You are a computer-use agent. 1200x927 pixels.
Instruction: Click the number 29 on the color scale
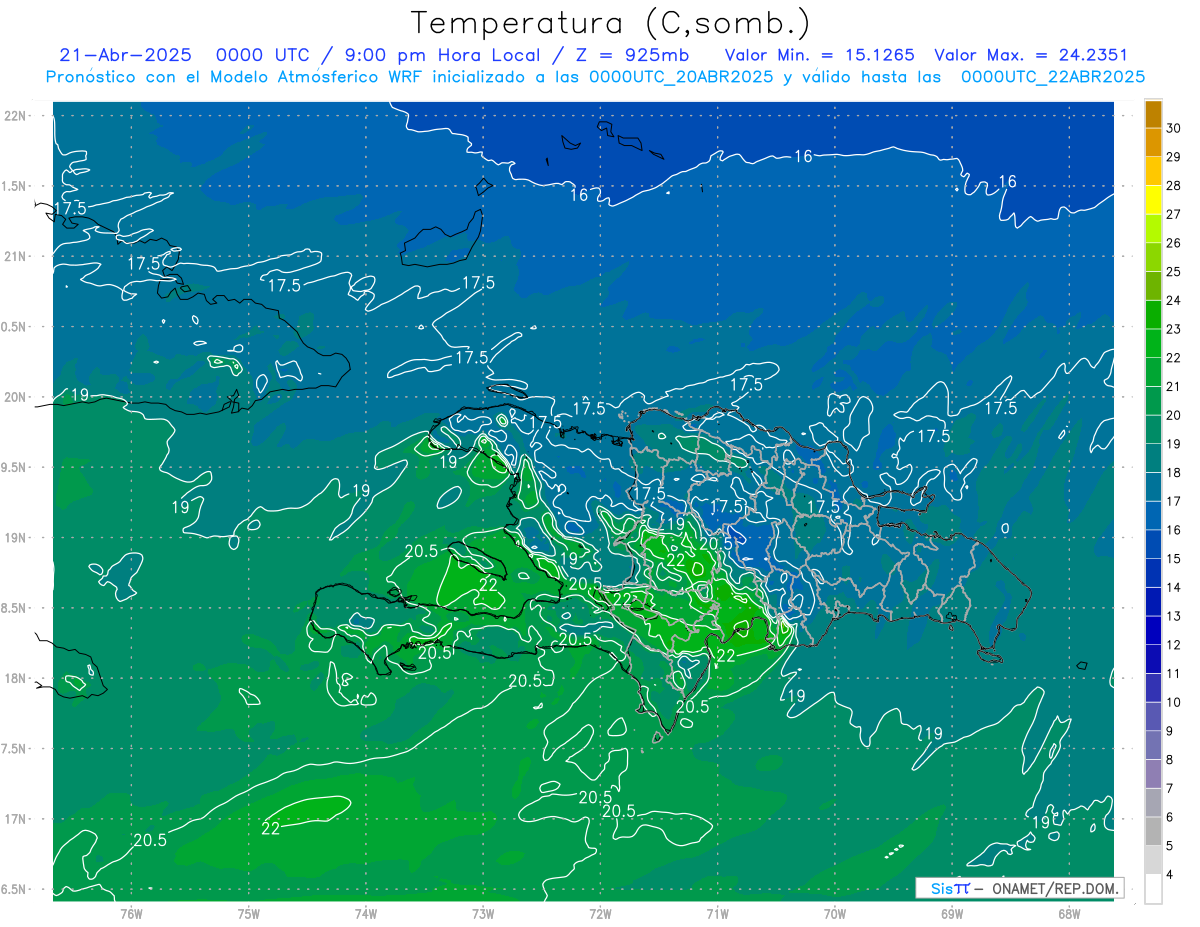pos(1174,157)
